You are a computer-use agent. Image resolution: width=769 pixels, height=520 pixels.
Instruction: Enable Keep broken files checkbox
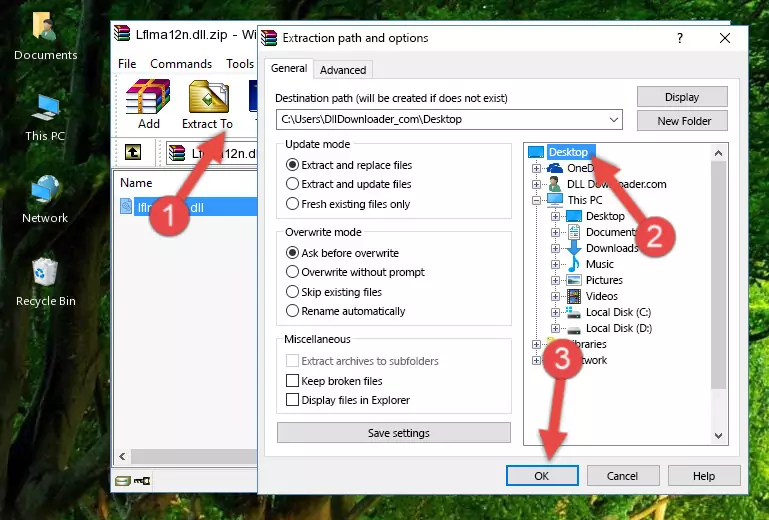[292, 381]
